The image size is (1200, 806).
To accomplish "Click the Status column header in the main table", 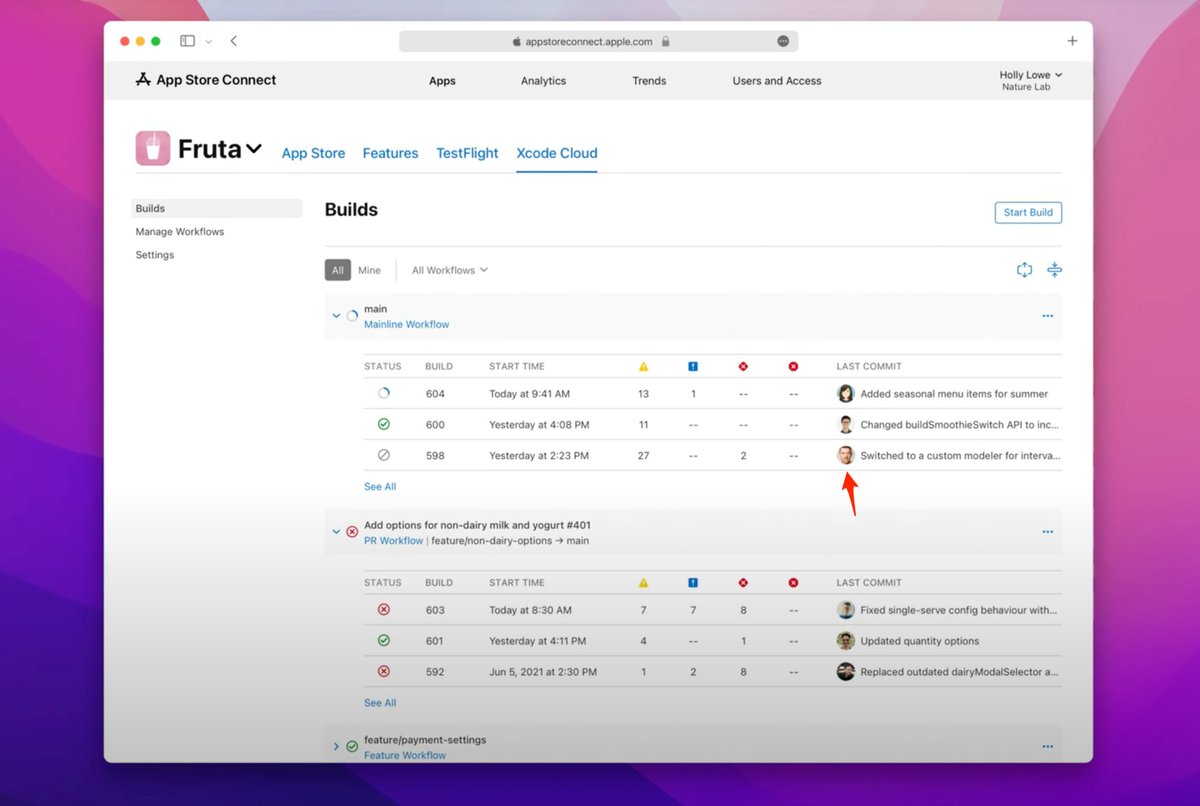I will click(382, 366).
